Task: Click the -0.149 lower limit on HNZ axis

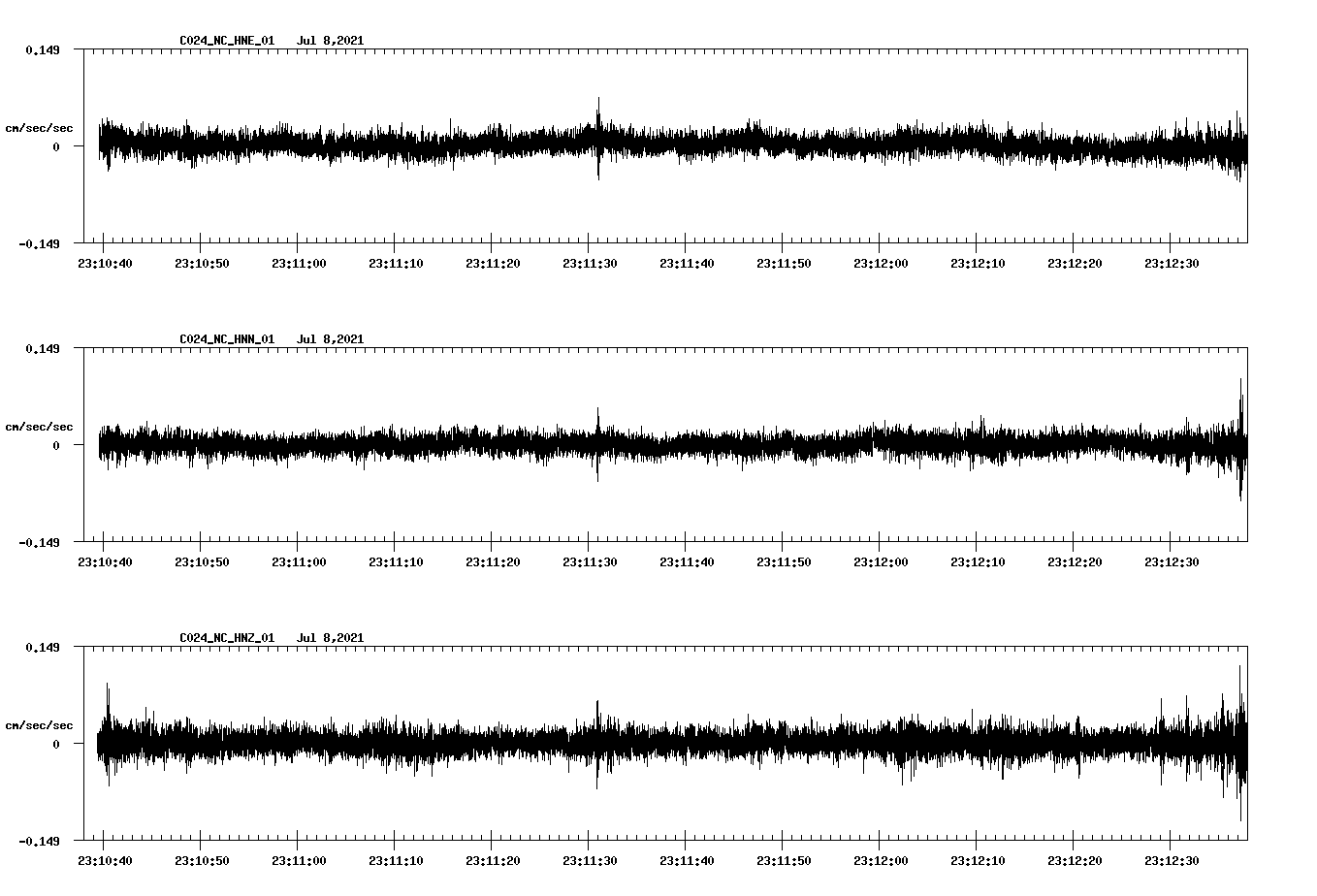Action: (x=39, y=841)
